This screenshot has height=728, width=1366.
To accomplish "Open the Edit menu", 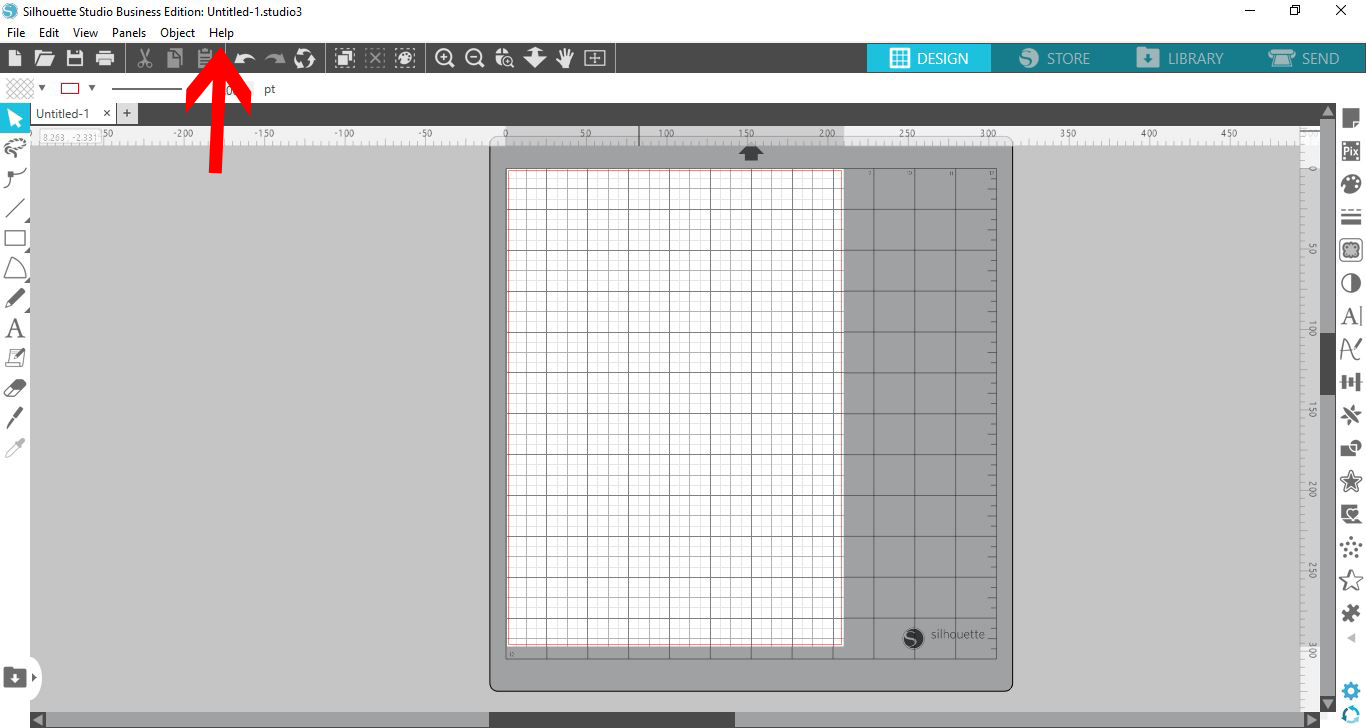I will (x=49, y=33).
